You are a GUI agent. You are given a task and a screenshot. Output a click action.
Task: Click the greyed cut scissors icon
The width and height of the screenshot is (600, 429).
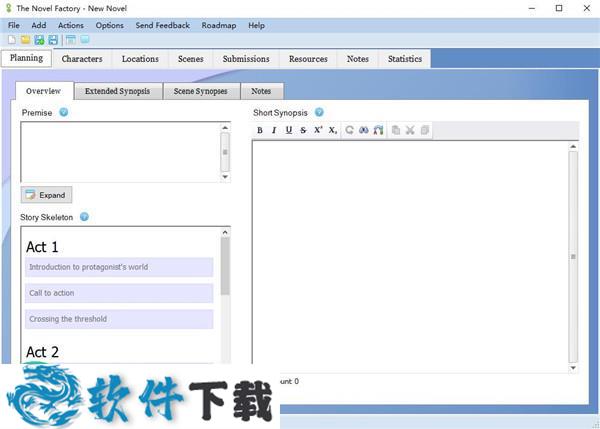click(x=410, y=130)
